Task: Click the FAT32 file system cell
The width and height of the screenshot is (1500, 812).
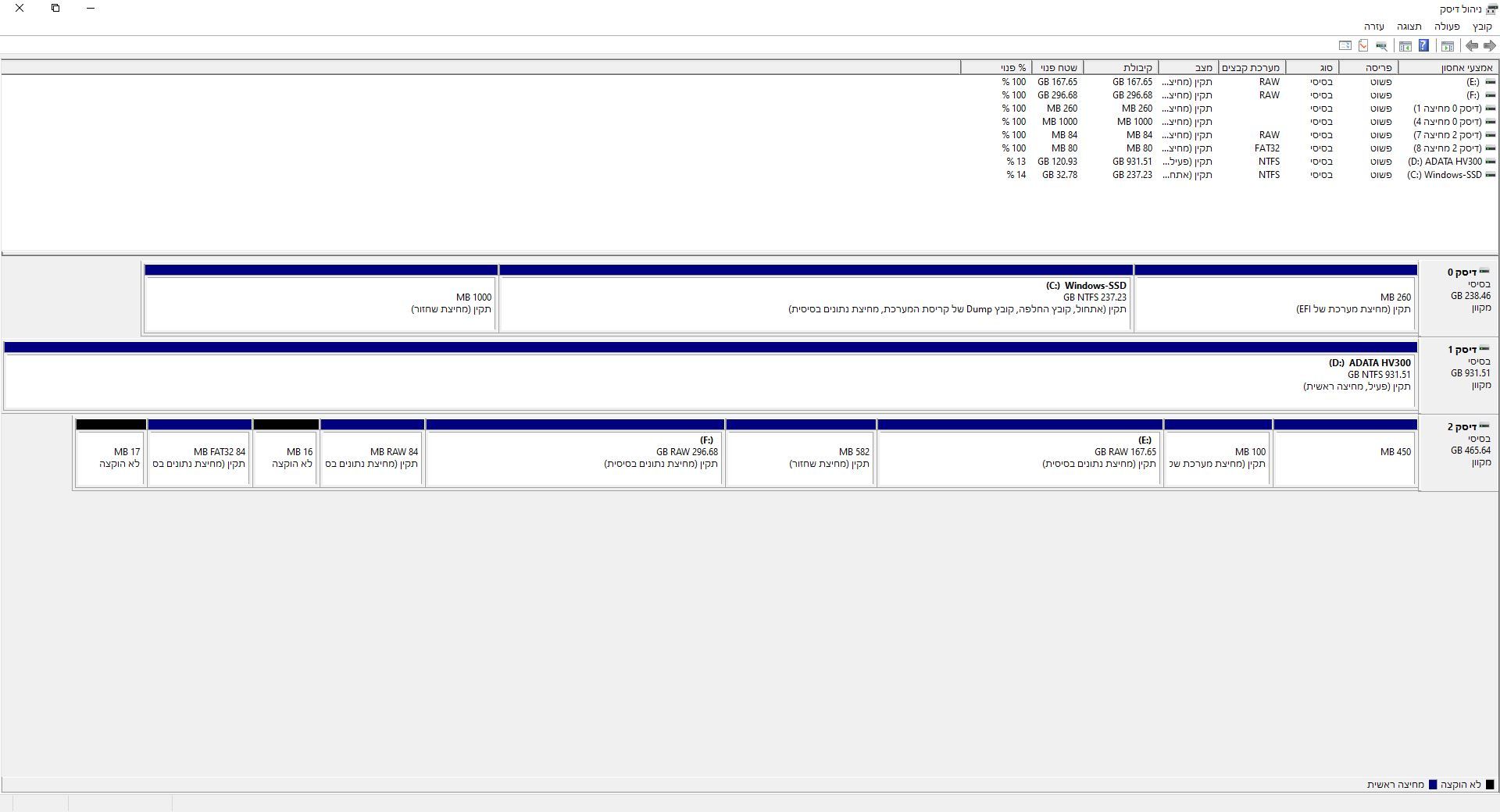Action: pyautogui.click(x=1266, y=148)
